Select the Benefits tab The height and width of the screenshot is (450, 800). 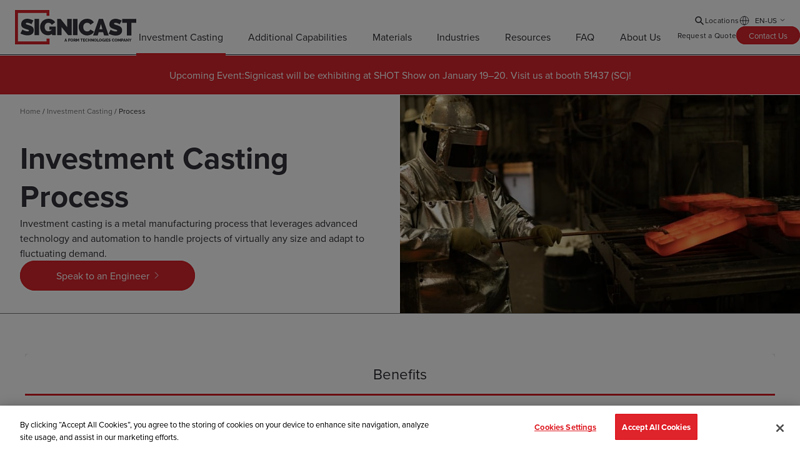pyautogui.click(x=399, y=374)
